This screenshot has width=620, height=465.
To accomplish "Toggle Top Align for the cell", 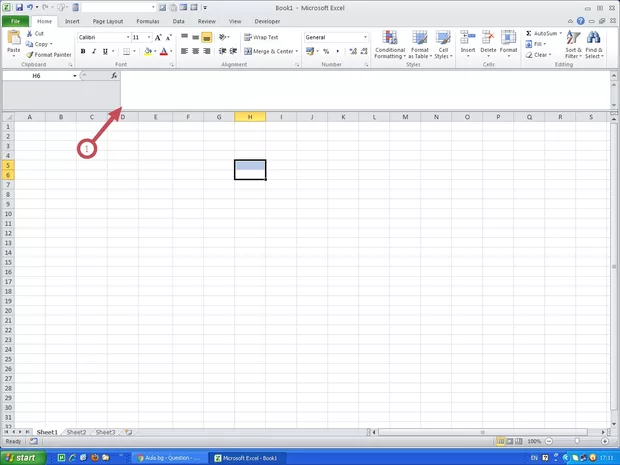I will click(x=184, y=38).
